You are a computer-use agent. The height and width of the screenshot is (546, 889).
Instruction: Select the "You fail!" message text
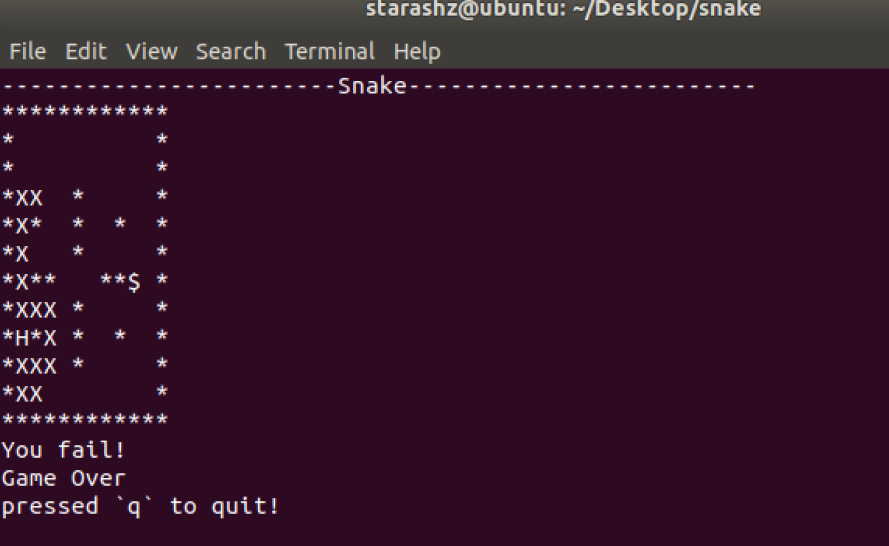63,450
